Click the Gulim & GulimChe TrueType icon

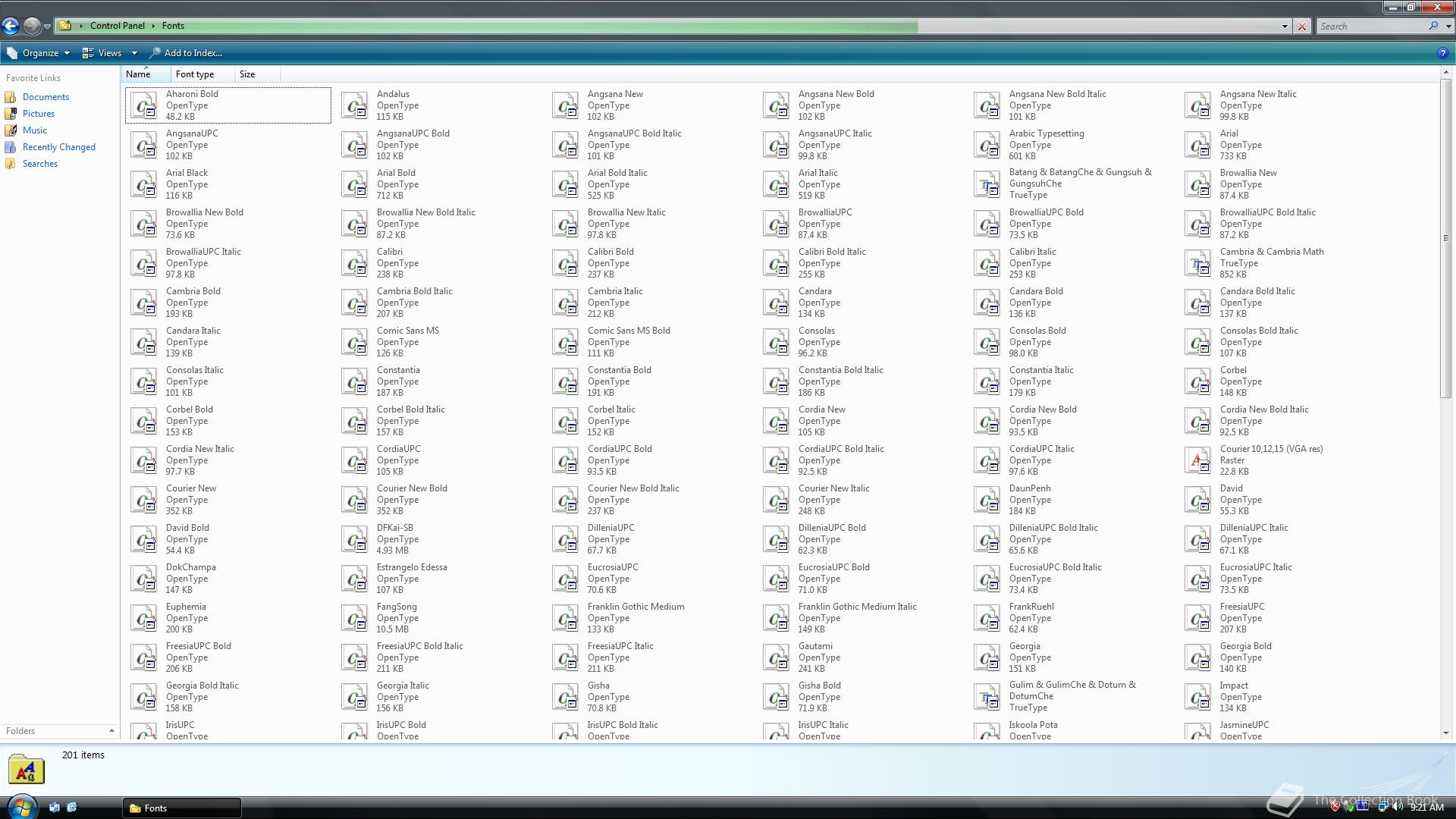[987, 697]
